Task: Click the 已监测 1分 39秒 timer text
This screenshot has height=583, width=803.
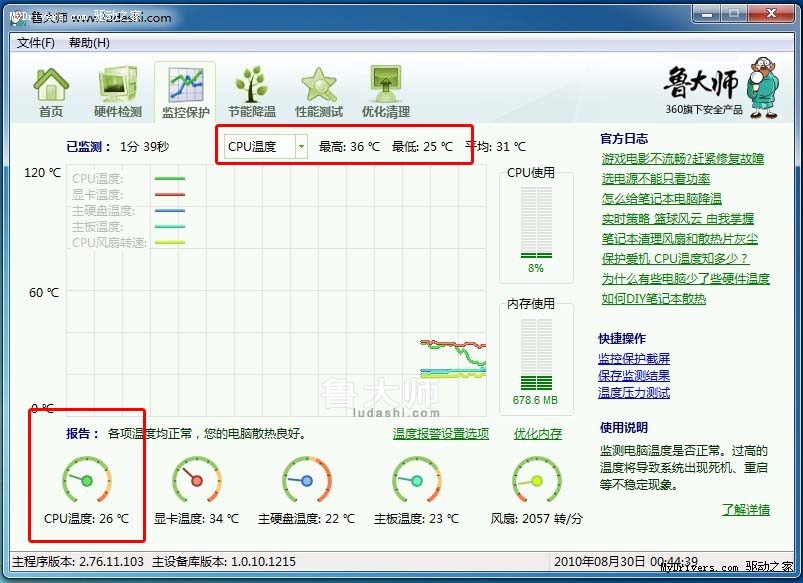Action: [118, 147]
